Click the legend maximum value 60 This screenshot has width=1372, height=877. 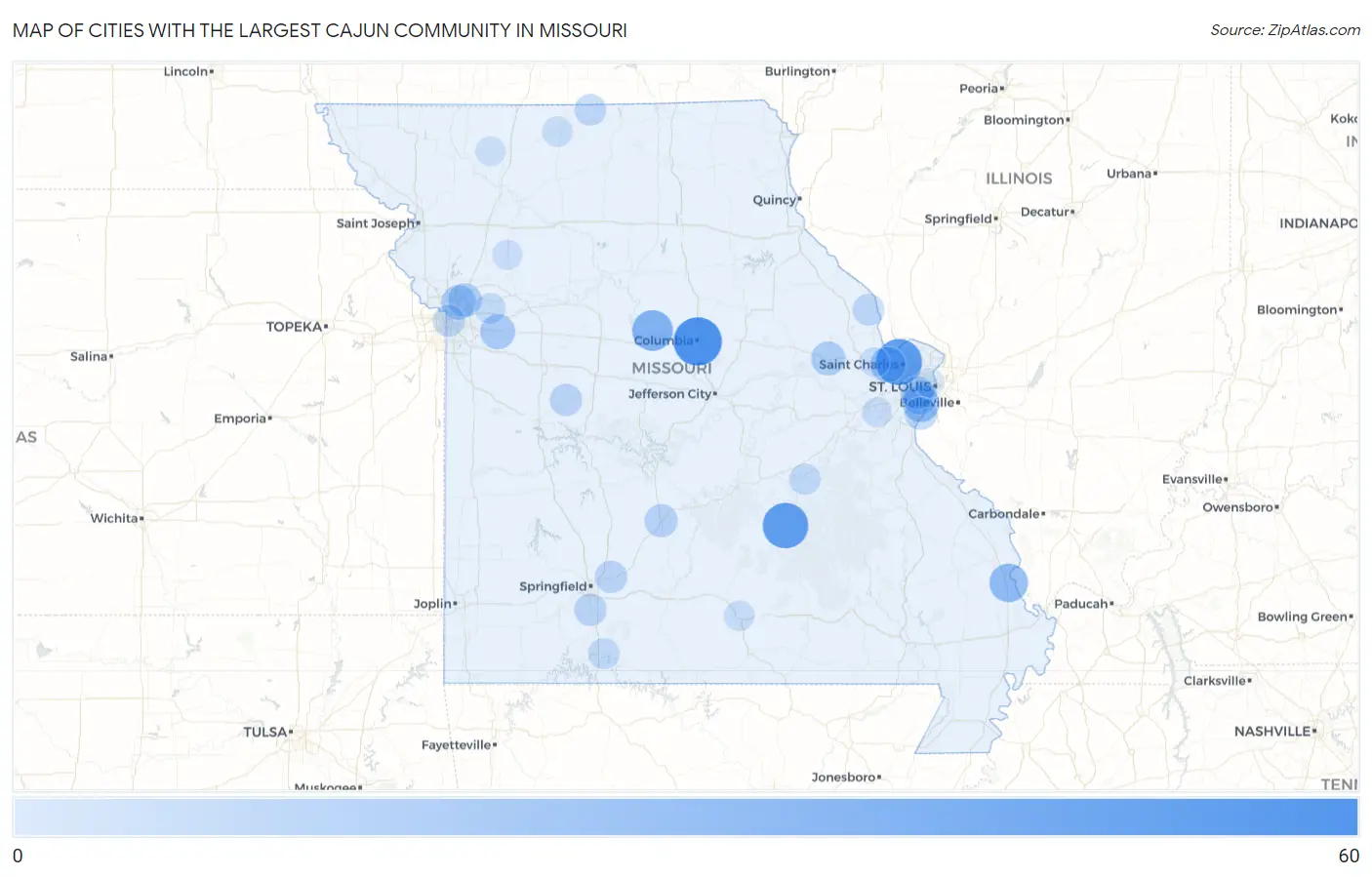(x=1349, y=856)
